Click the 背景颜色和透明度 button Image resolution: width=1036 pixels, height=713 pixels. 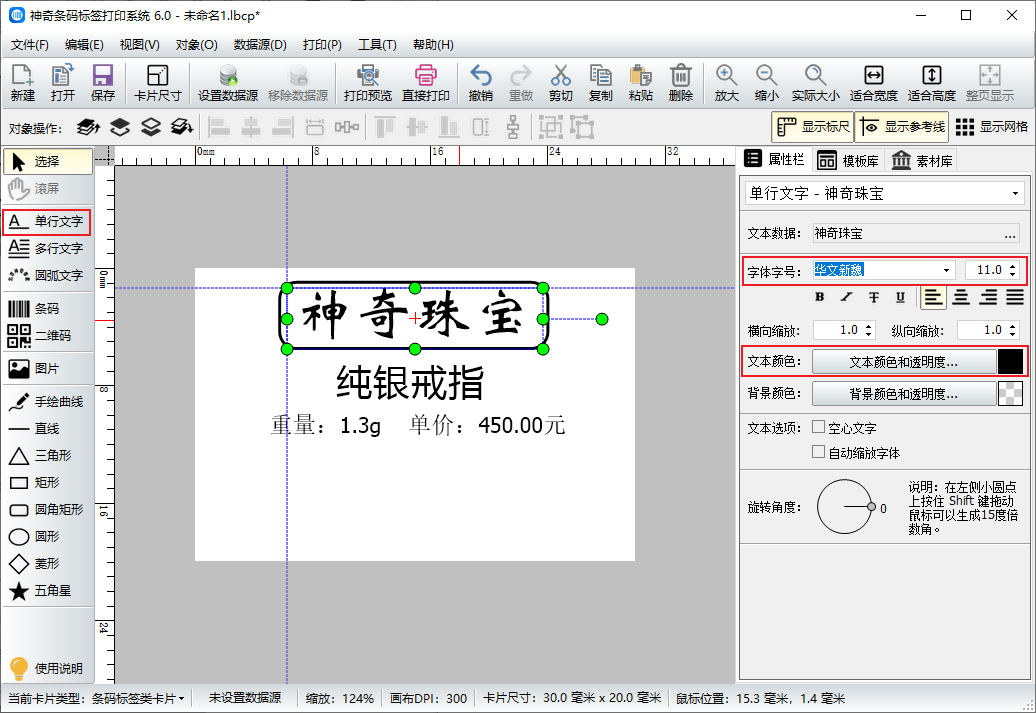pos(903,394)
